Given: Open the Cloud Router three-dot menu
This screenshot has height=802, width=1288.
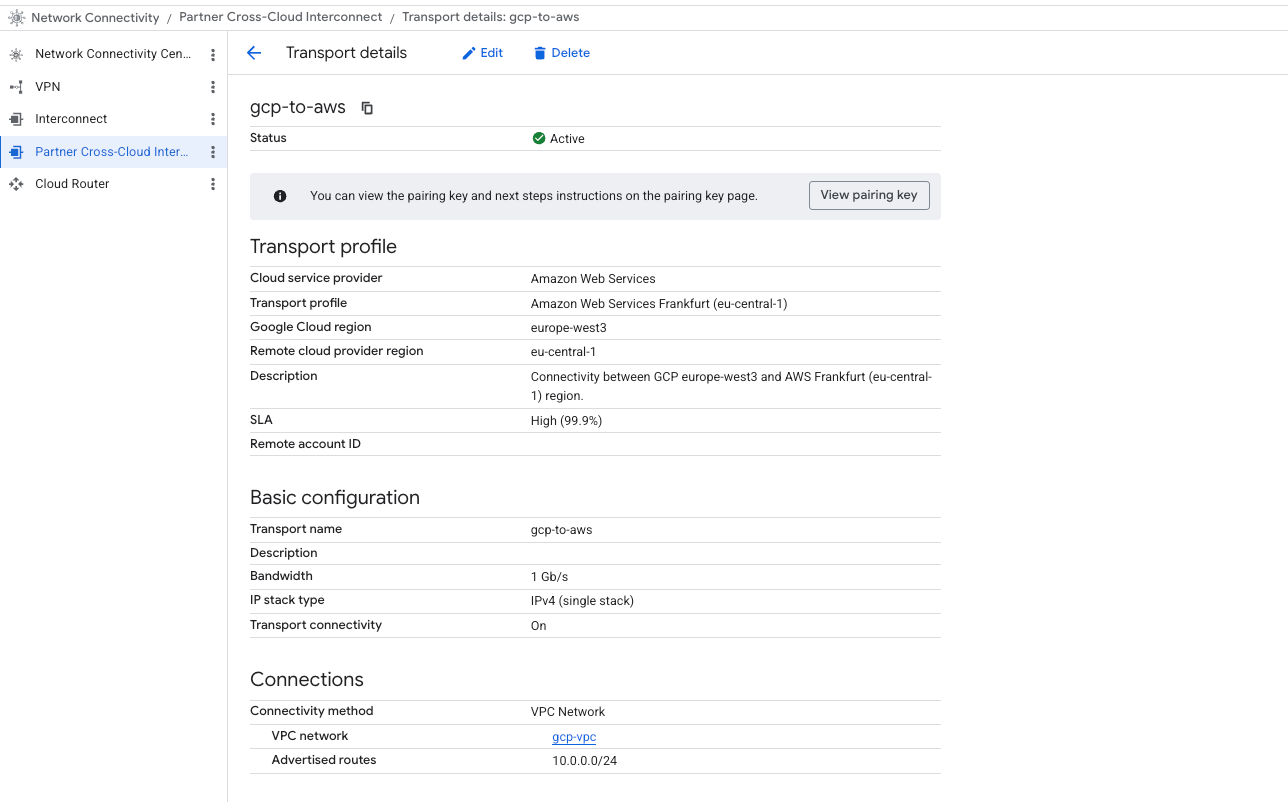Looking at the screenshot, I should point(212,184).
